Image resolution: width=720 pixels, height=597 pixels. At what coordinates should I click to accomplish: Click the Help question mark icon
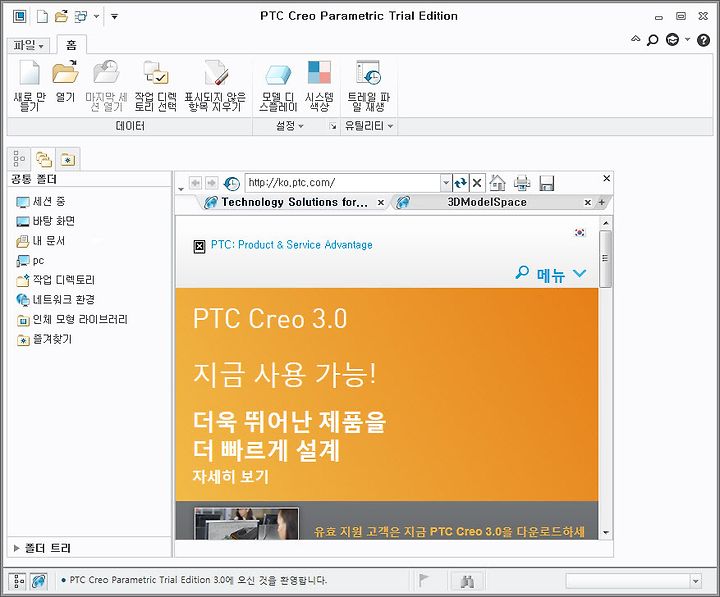(x=703, y=40)
